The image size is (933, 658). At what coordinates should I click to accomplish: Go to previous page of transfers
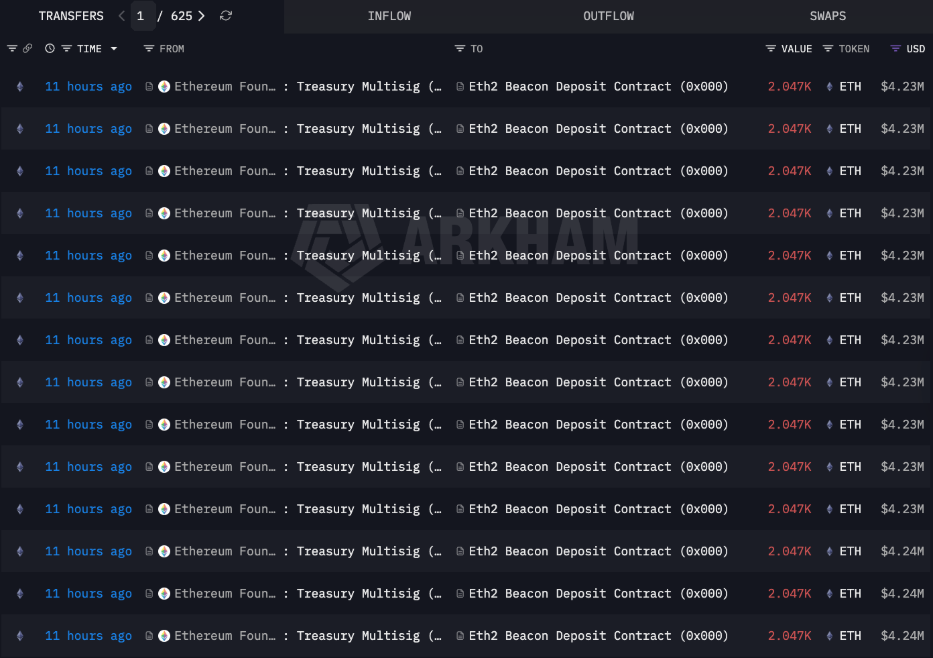point(122,16)
